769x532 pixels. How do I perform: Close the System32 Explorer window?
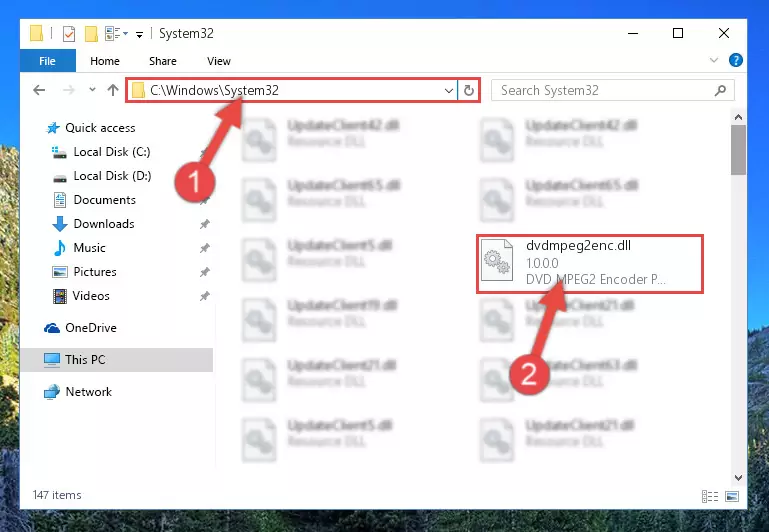pyautogui.click(x=724, y=33)
